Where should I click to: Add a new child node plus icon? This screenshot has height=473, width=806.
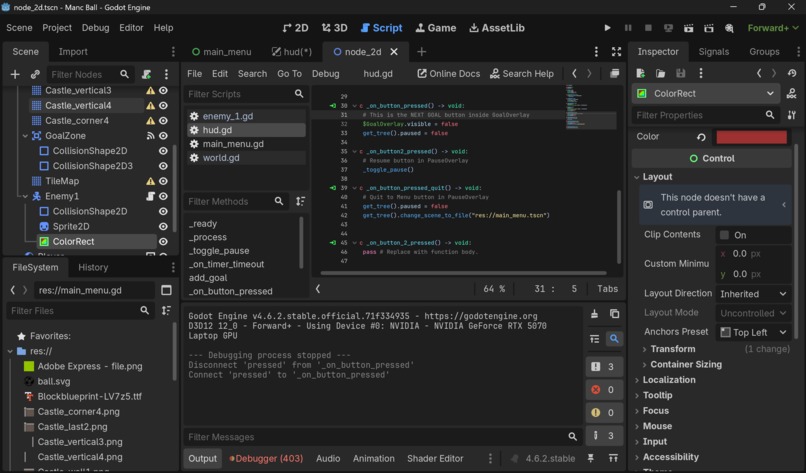[x=15, y=75]
